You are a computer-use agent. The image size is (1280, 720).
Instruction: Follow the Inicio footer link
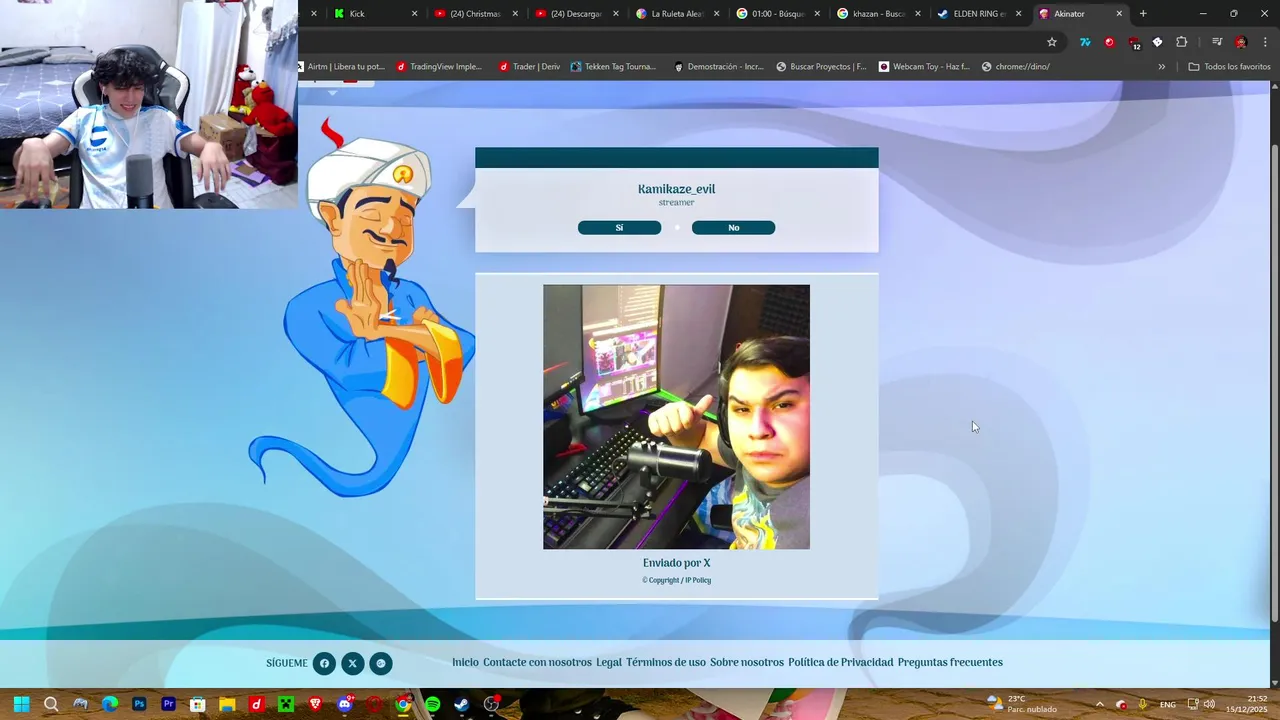pos(465,662)
